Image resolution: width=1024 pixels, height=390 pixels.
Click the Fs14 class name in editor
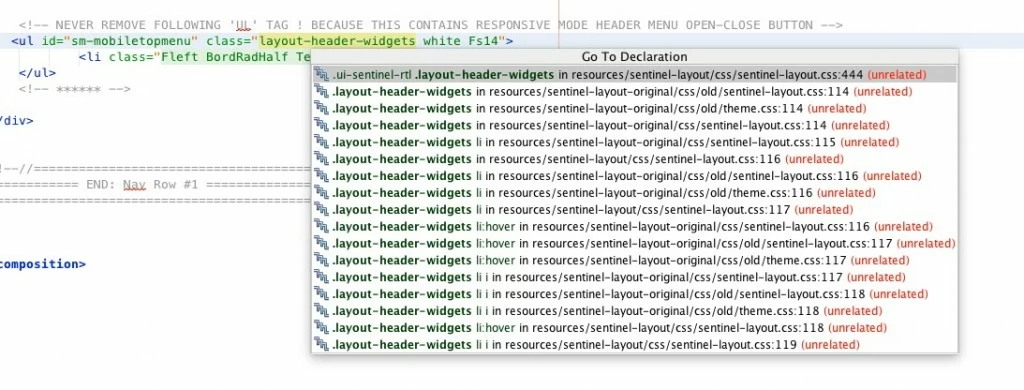[x=484, y=41]
